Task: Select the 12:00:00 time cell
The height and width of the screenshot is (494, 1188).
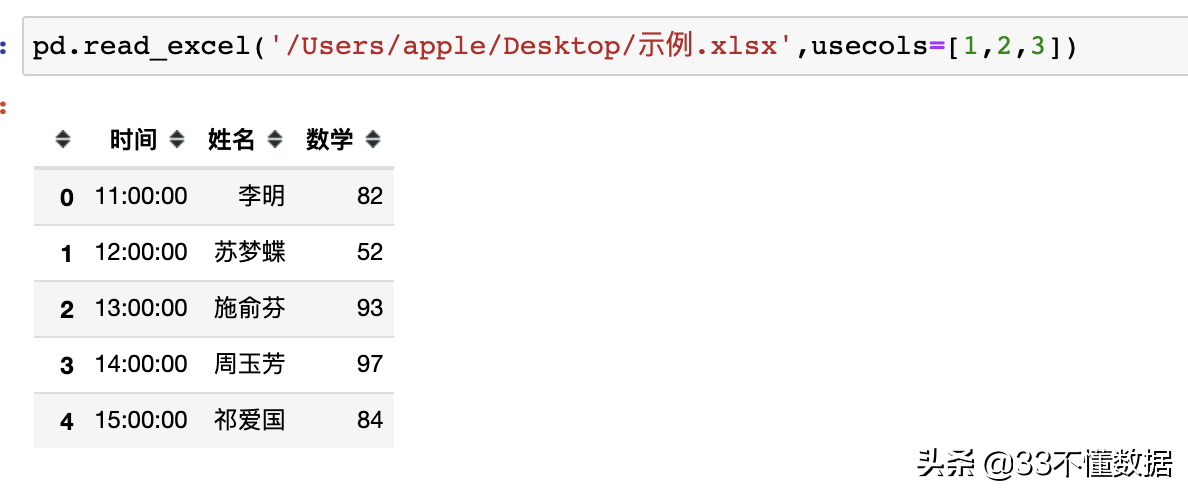Action: [141, 252]
